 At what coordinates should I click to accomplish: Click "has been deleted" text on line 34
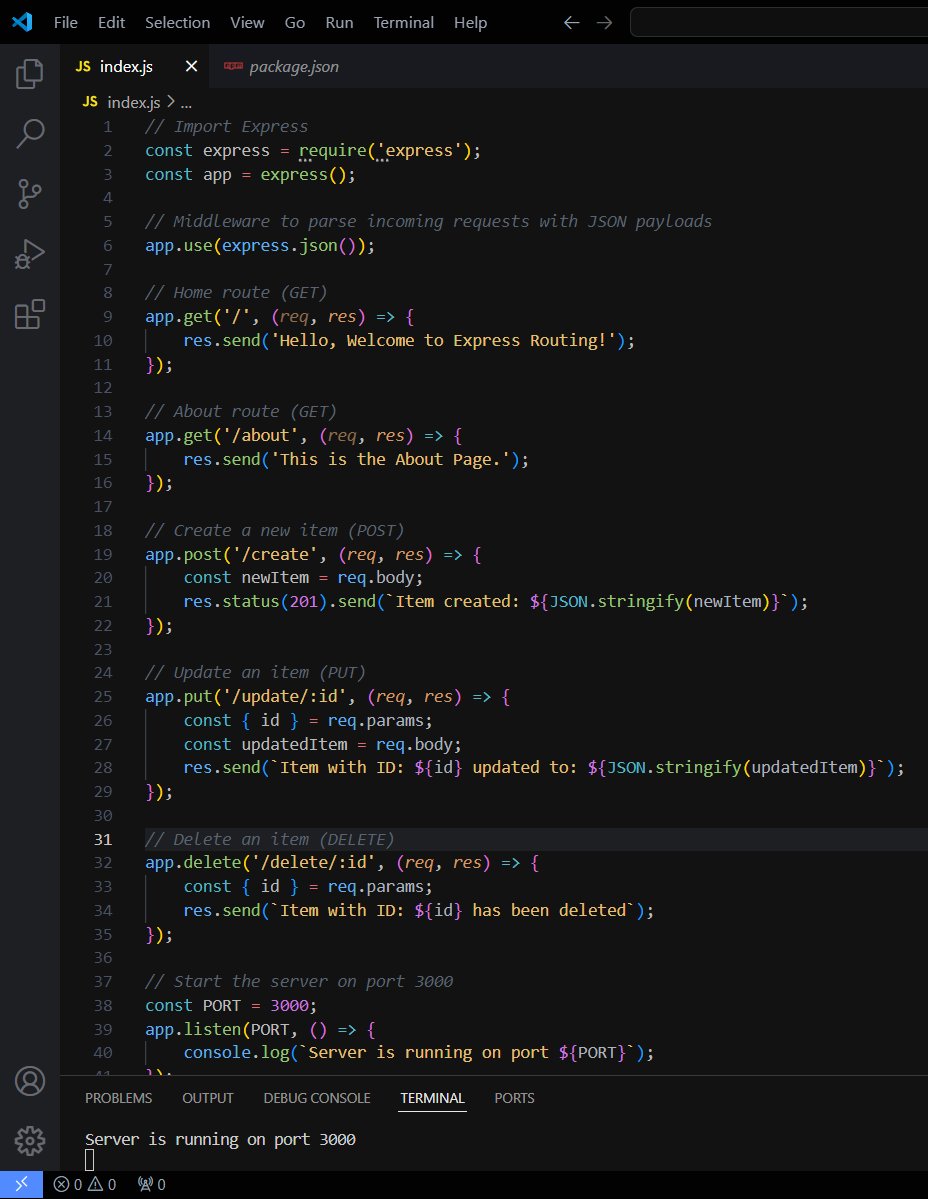[549, 910]
